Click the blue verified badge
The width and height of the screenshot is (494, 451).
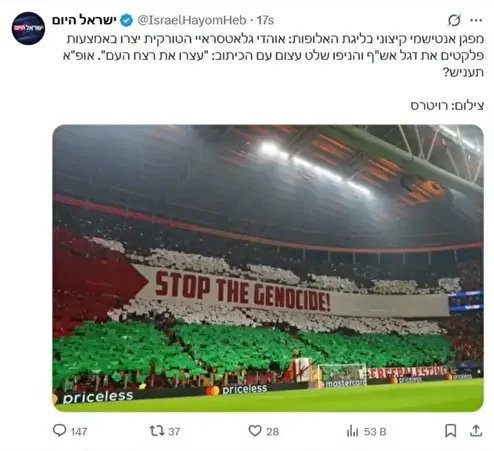[x=127, y=20]
